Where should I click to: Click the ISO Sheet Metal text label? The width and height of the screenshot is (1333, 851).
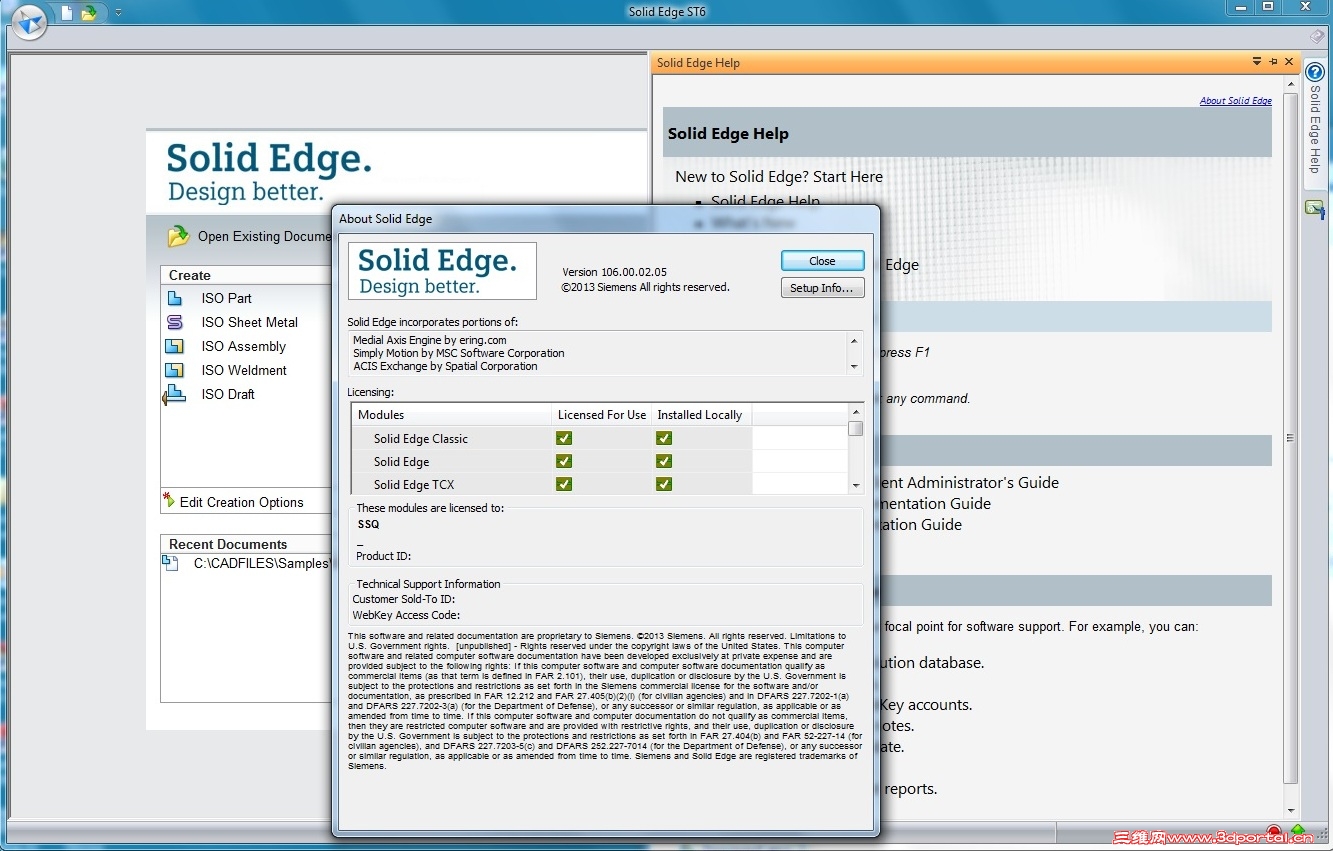[250, 322]
